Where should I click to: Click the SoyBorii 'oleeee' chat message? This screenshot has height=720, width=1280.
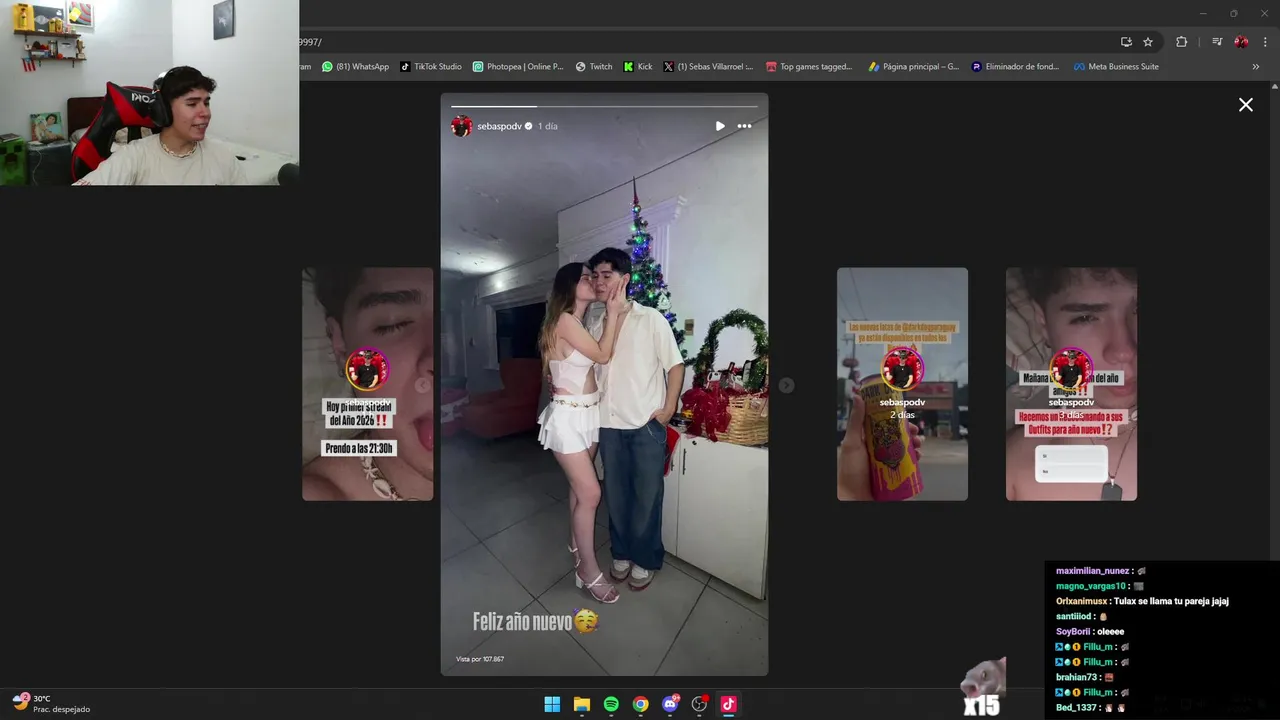point(1090,632)
